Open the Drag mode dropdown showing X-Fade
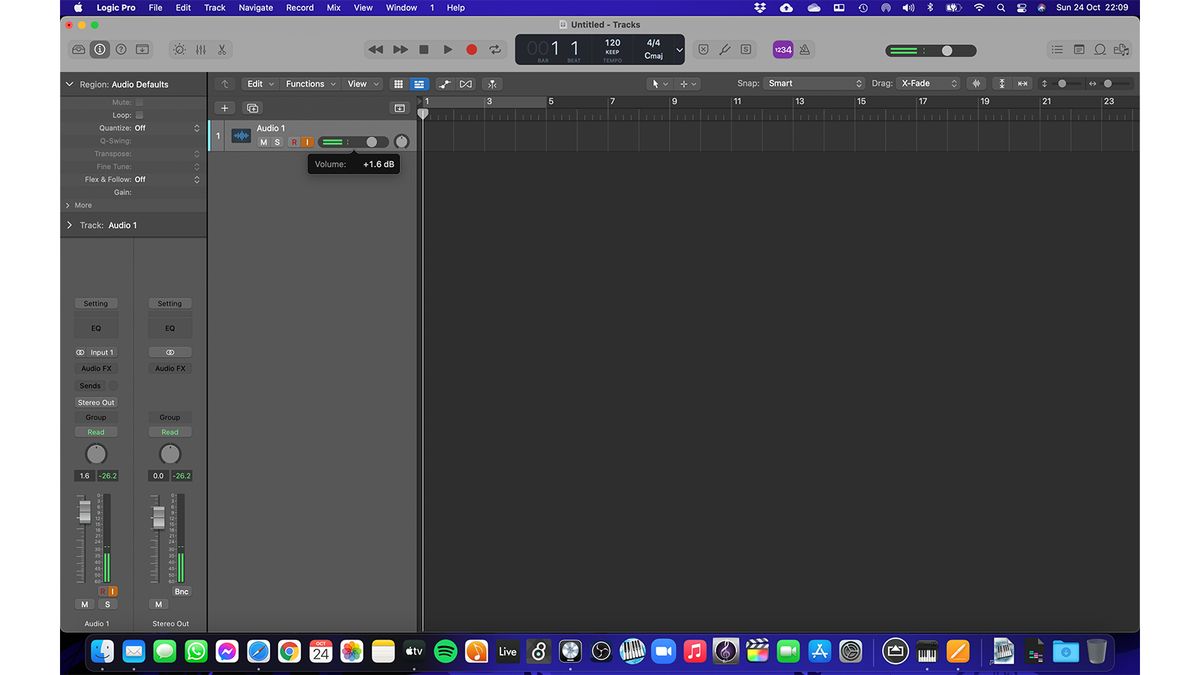The image size is (1200, 675). tap(925, 83)
